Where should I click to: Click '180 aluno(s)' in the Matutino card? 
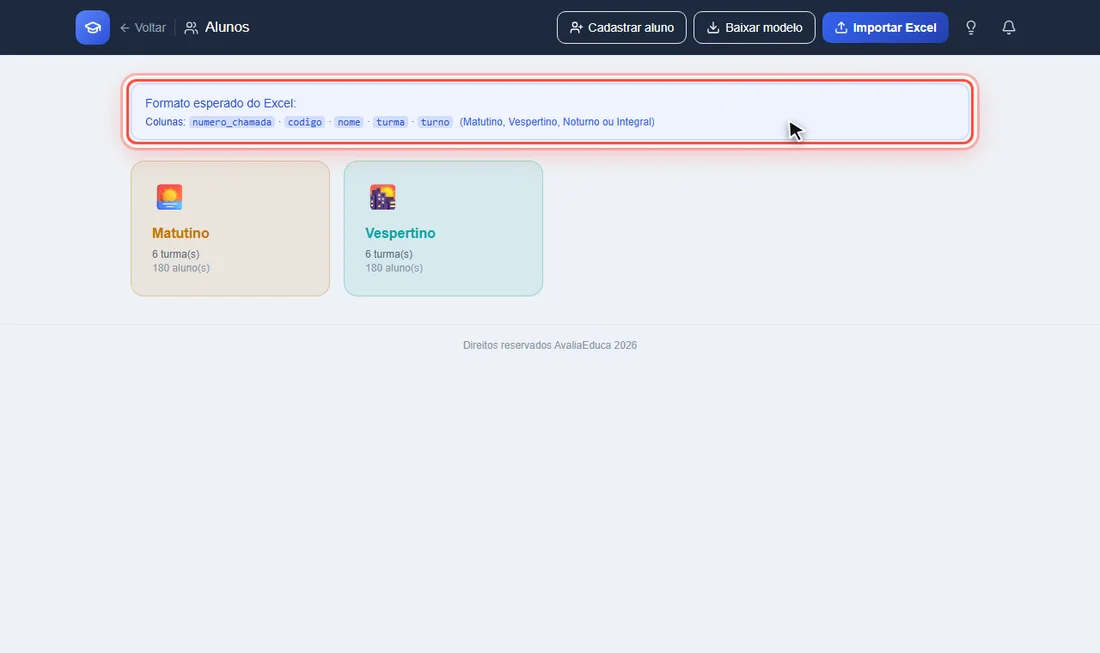181,268
